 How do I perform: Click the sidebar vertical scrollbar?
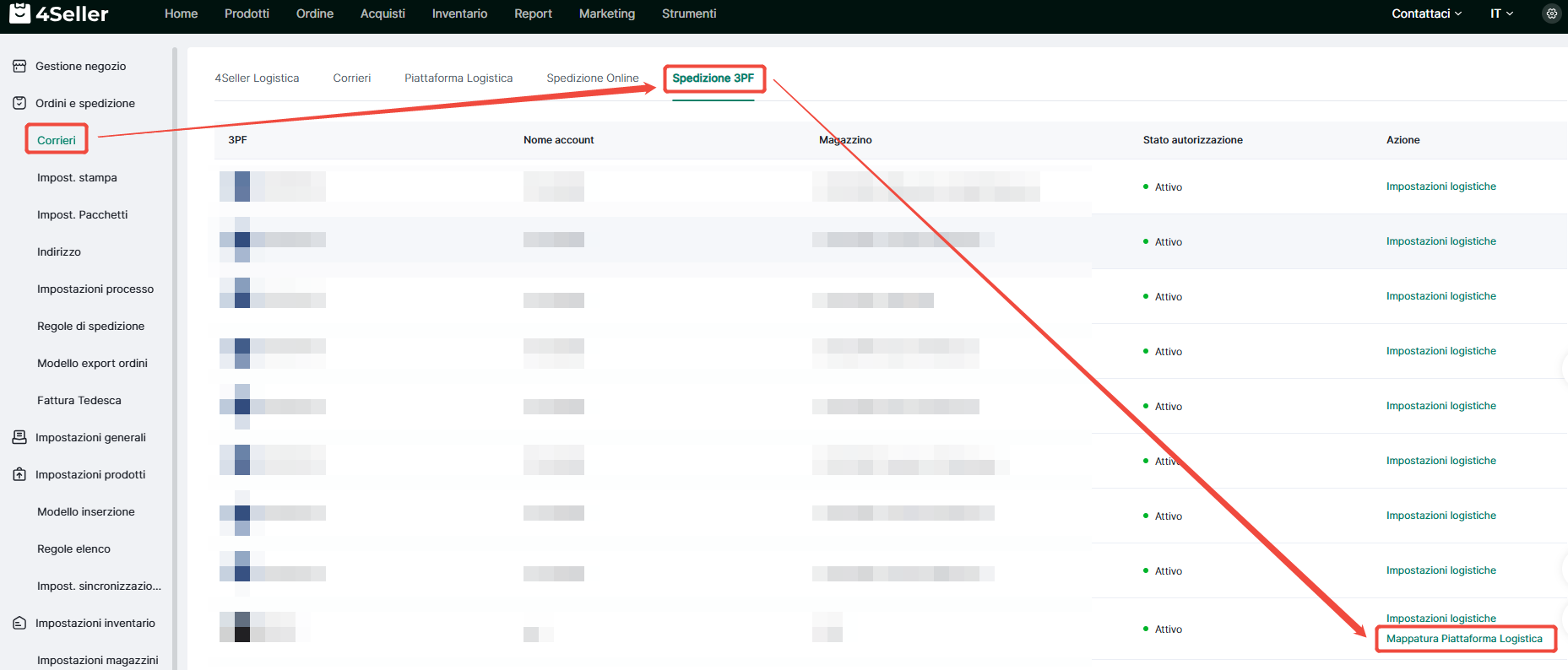pyautogui.click(x=175, y=338)
